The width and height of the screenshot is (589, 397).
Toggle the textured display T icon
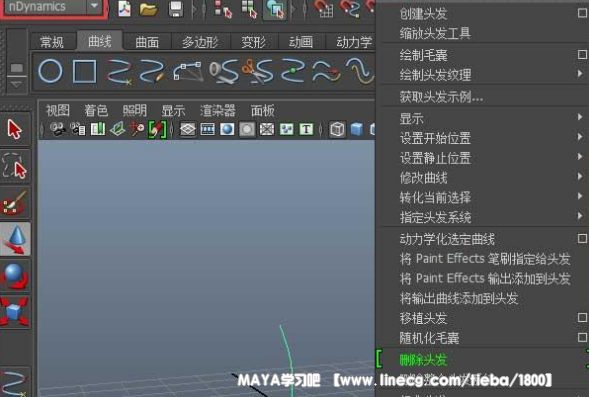point(306,129)
